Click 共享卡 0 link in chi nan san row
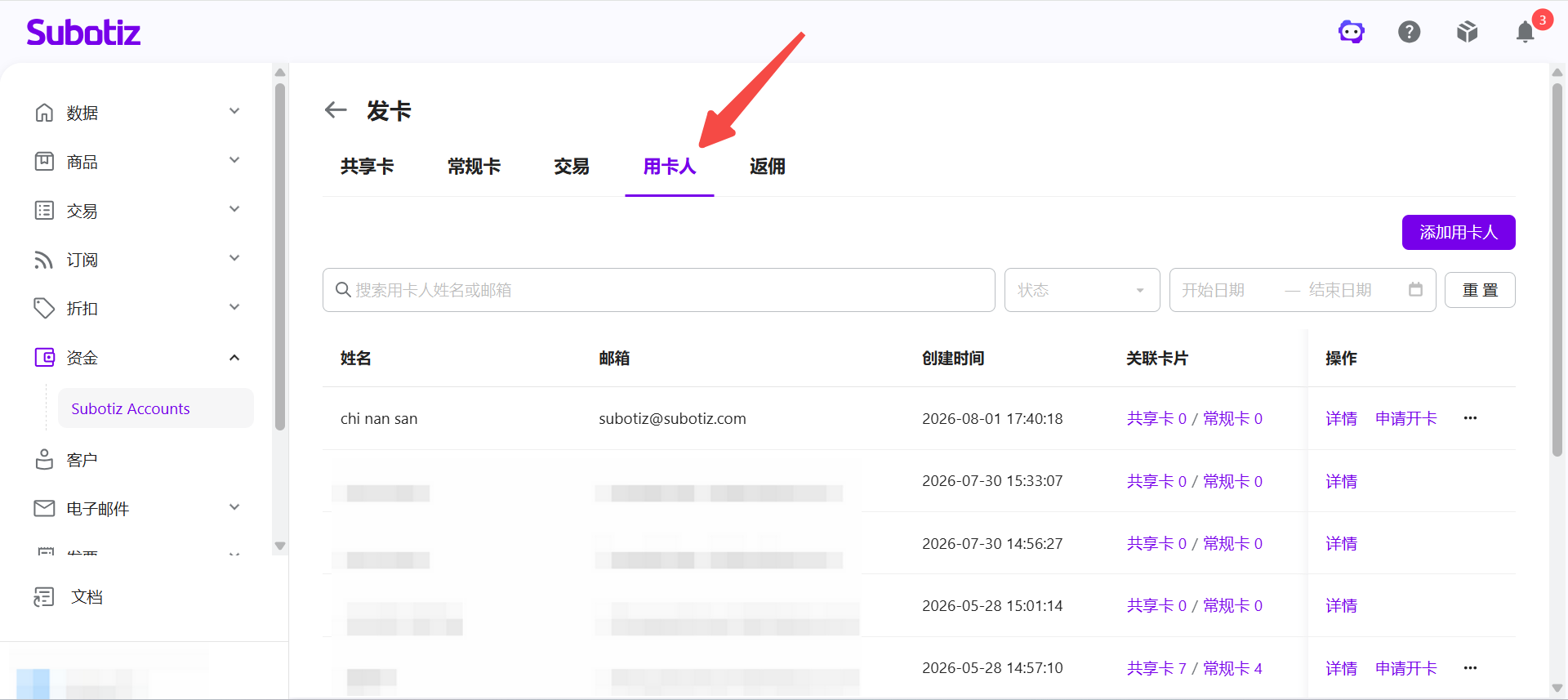The width and height of the screenshot is (1568, 700). tap(1156, 419)
